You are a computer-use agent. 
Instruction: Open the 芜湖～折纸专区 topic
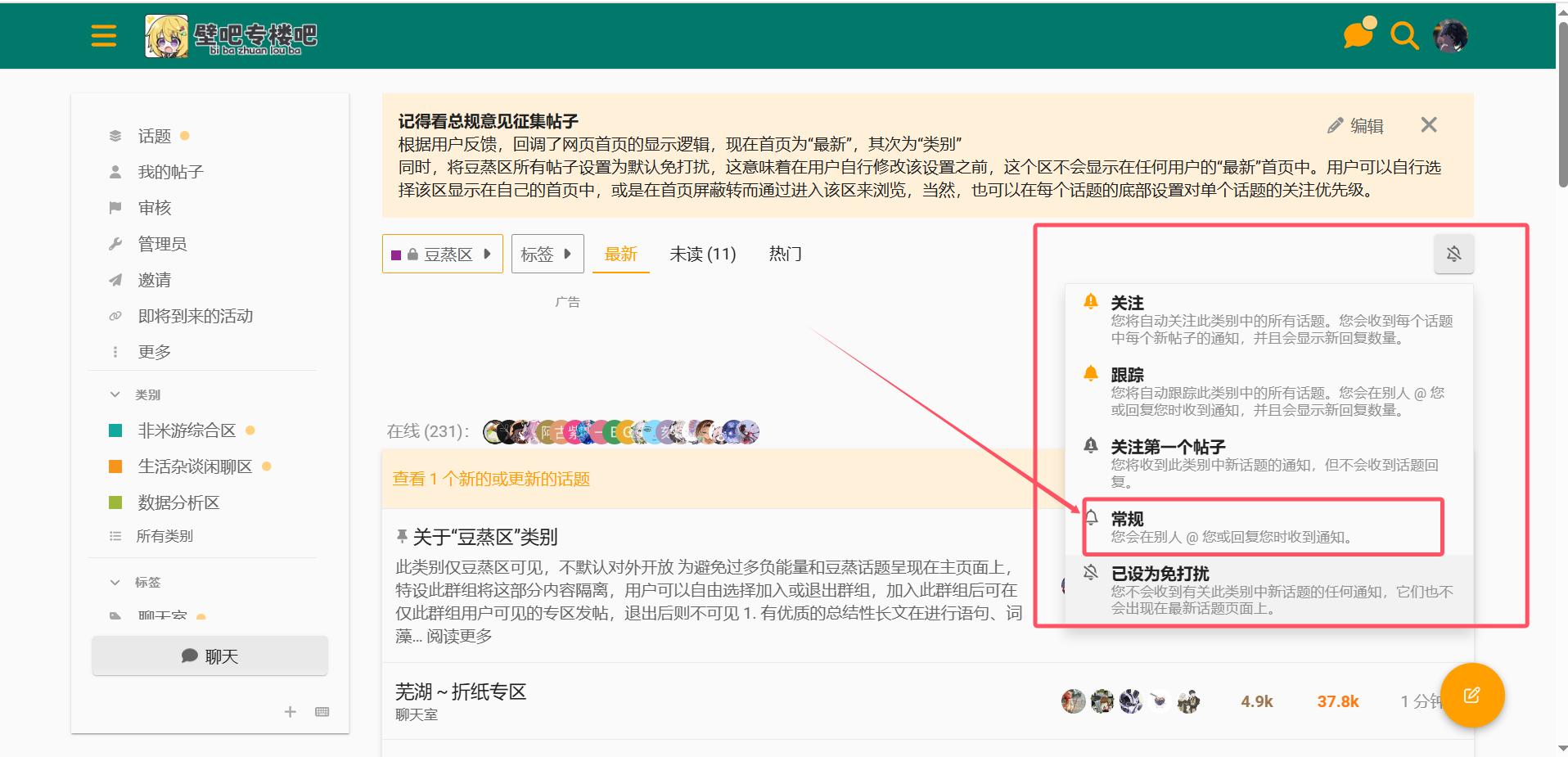(460, 692)
